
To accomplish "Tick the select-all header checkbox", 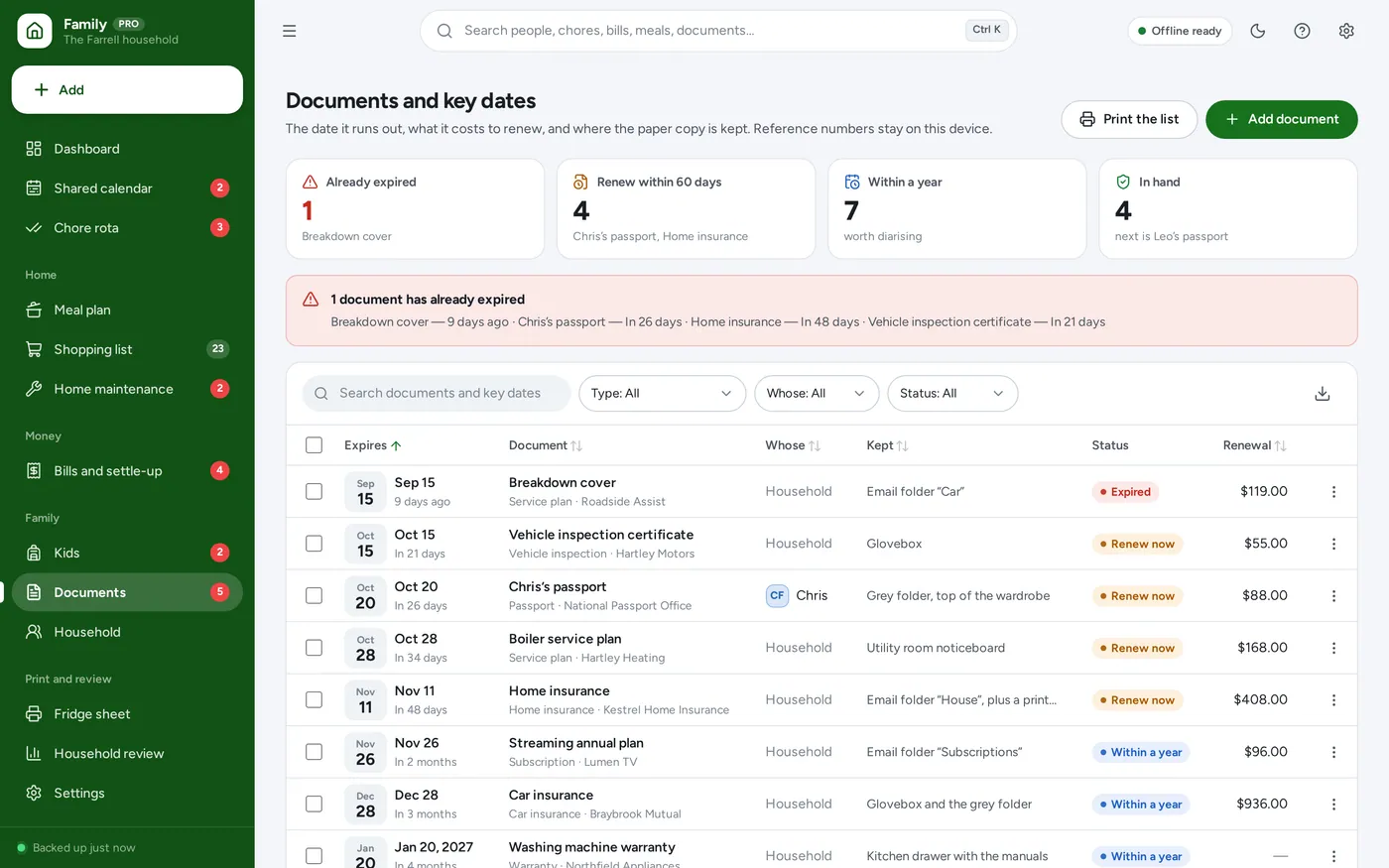I will (315, 445).
